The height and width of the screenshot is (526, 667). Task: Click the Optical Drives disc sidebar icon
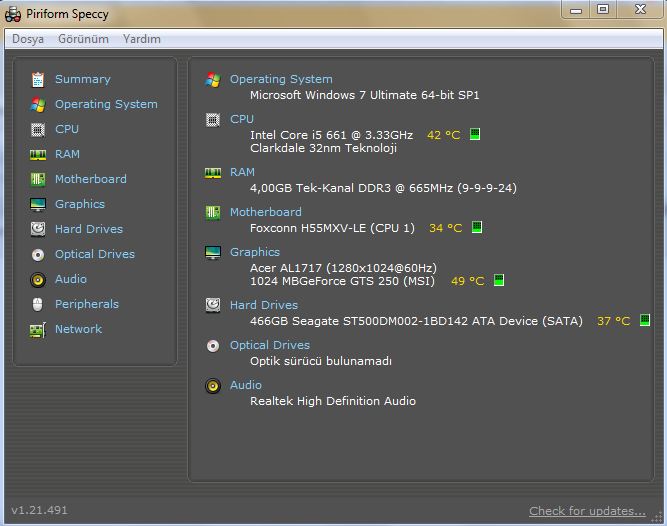38,254
